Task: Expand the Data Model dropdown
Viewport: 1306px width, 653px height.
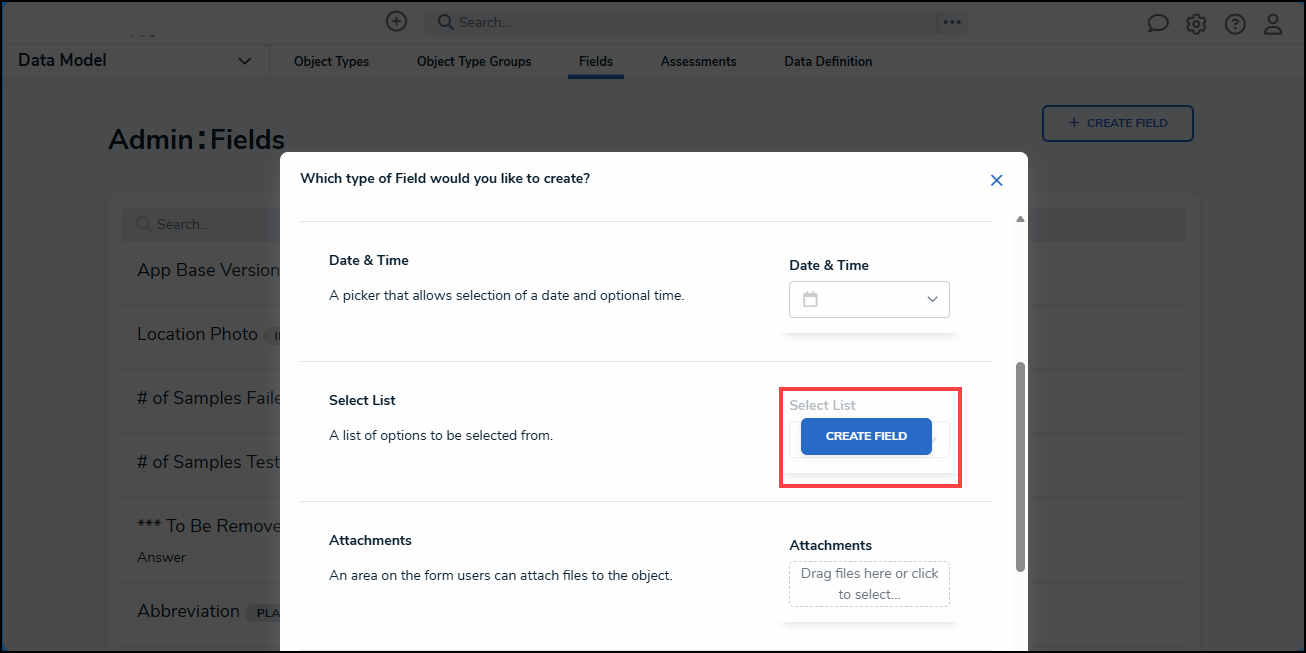Action: (x=245, y=60)
